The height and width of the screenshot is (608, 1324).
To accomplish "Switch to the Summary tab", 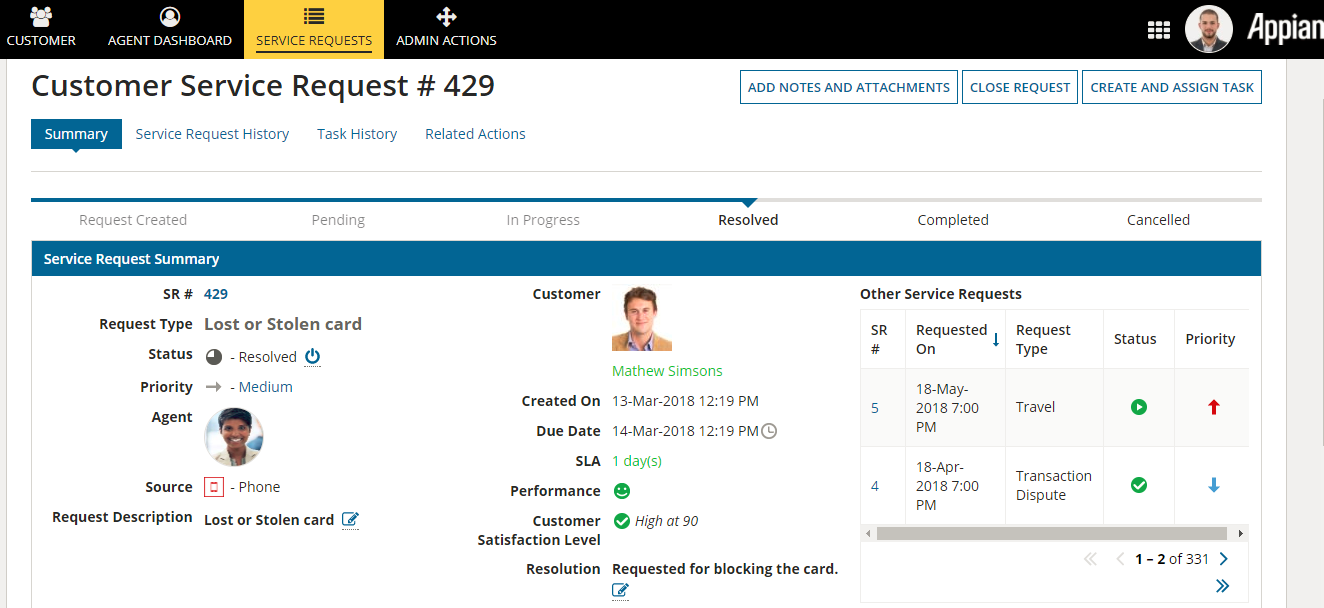I will pyautogui.click(x=76, y=134).
